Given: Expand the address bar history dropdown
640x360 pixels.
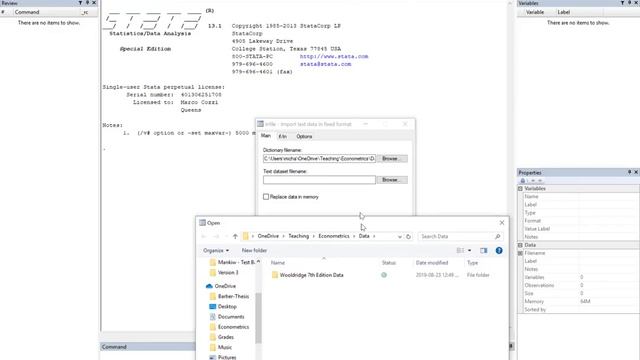Looking at the screenshot, I should click(400, 236).
